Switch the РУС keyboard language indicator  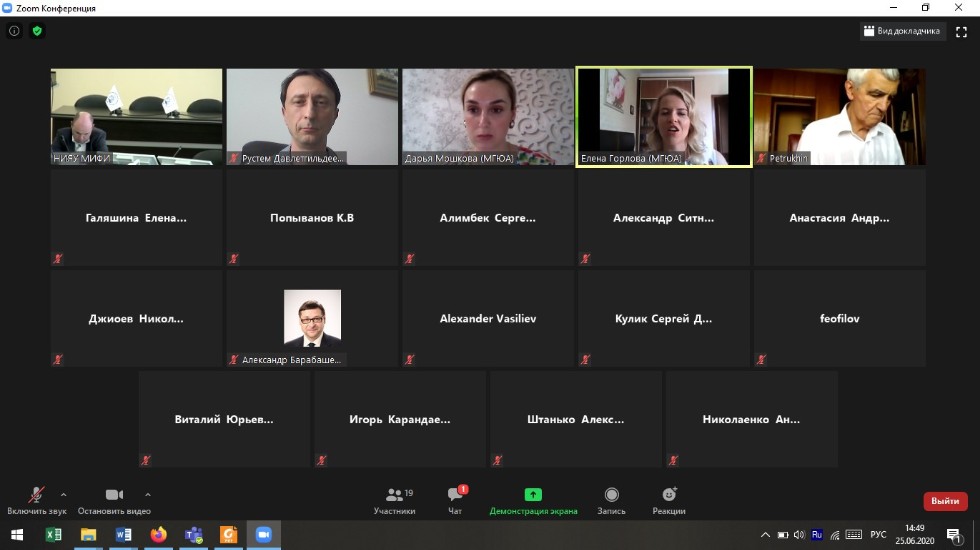tap(878, 535)
